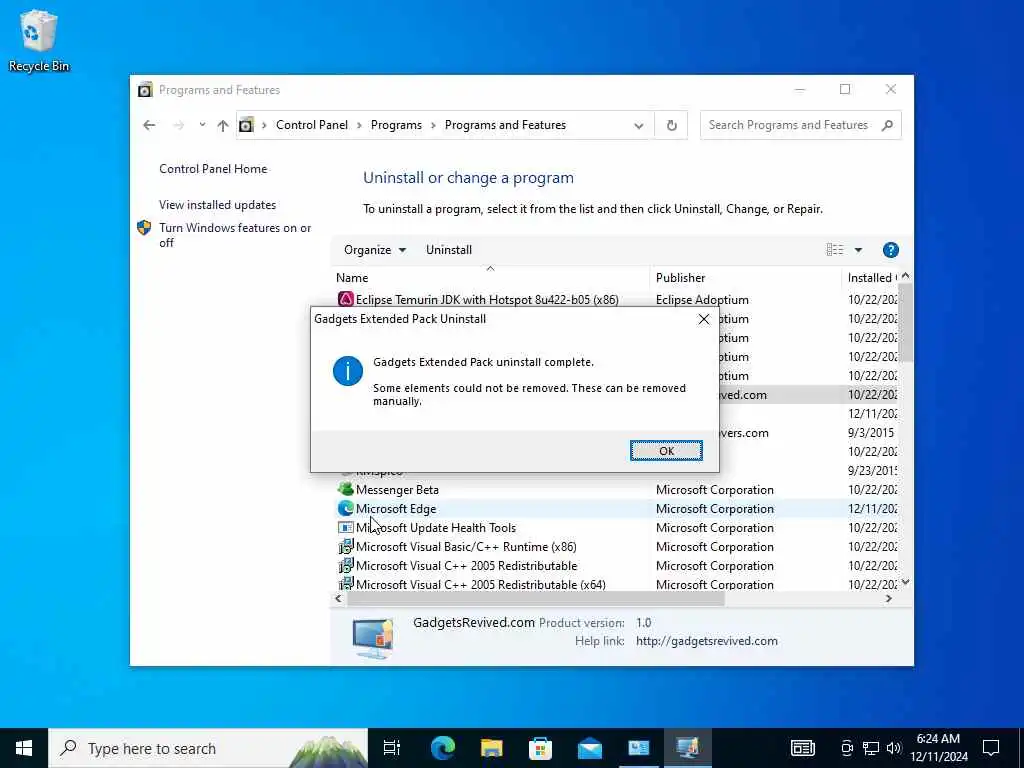This screenshot has width=1024, height=768.
Task: Sort by the Publisher column header
Action: click(745, 278)
